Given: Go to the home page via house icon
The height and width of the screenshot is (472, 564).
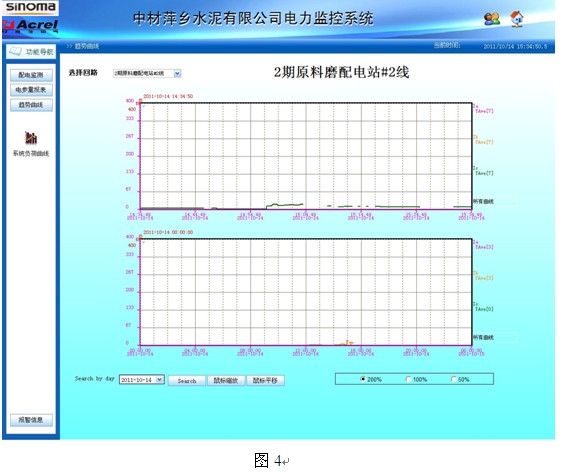Looking at the screenshot, I should [517, 19].
